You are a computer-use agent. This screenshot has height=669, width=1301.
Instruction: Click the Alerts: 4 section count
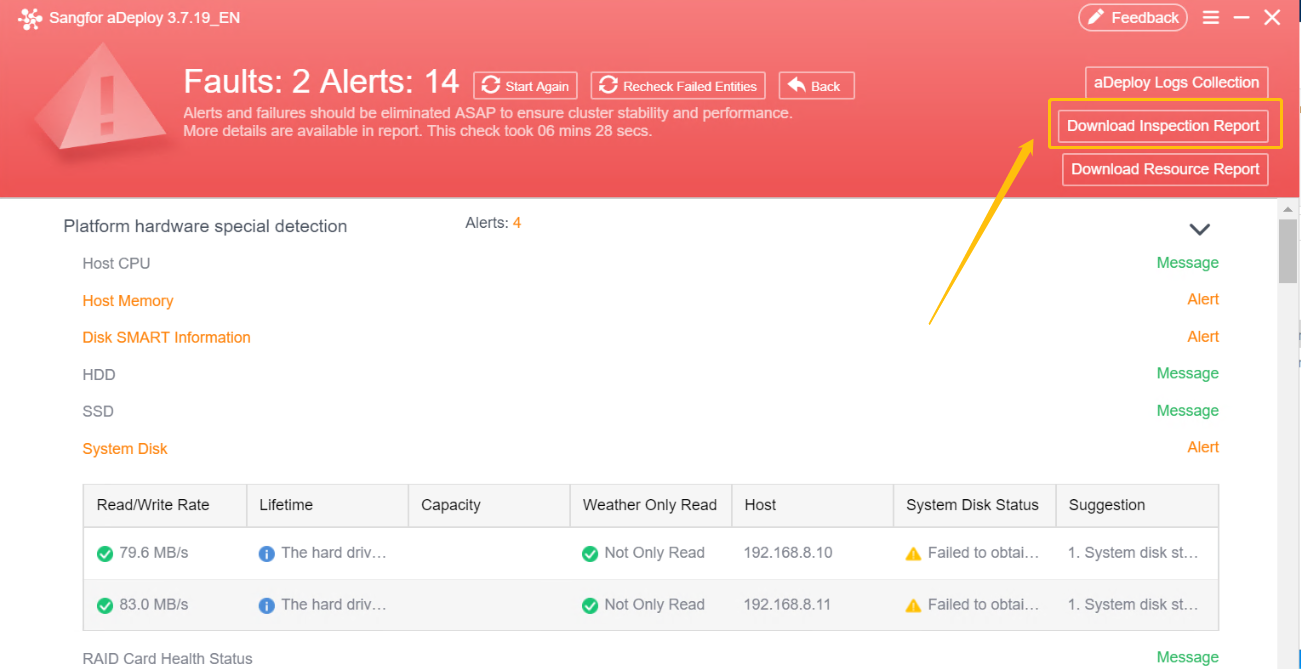[x=493, y=223]
